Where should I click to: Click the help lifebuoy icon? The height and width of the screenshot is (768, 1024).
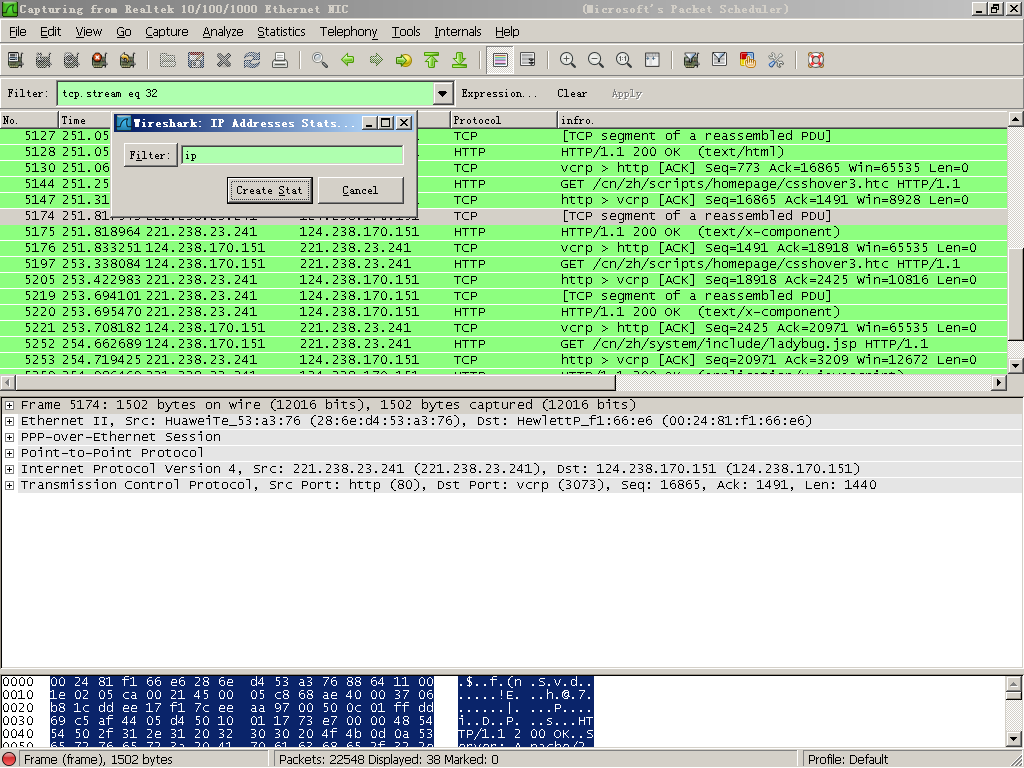(816, 60)
